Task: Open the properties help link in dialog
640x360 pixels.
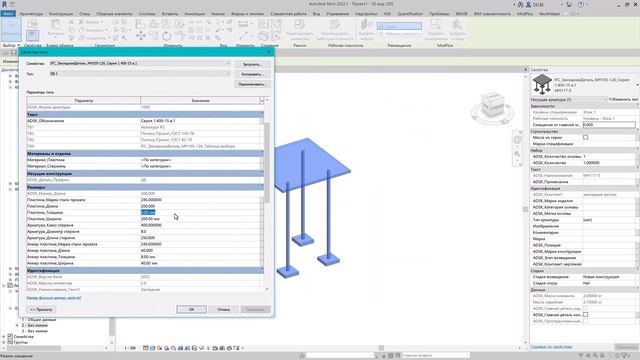Action: [54, 298]
